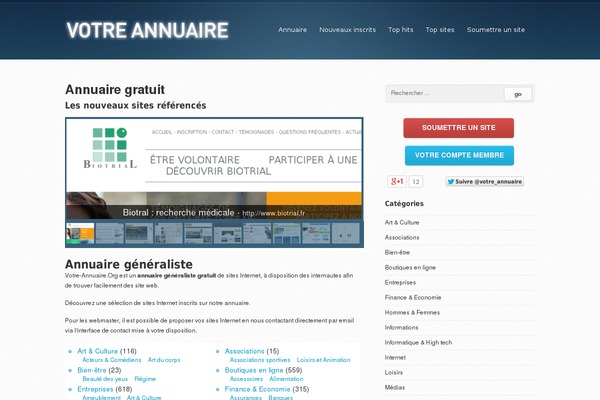Open Internet sidebar category
The height and width of the screenshot is (400, 600).
395,358
